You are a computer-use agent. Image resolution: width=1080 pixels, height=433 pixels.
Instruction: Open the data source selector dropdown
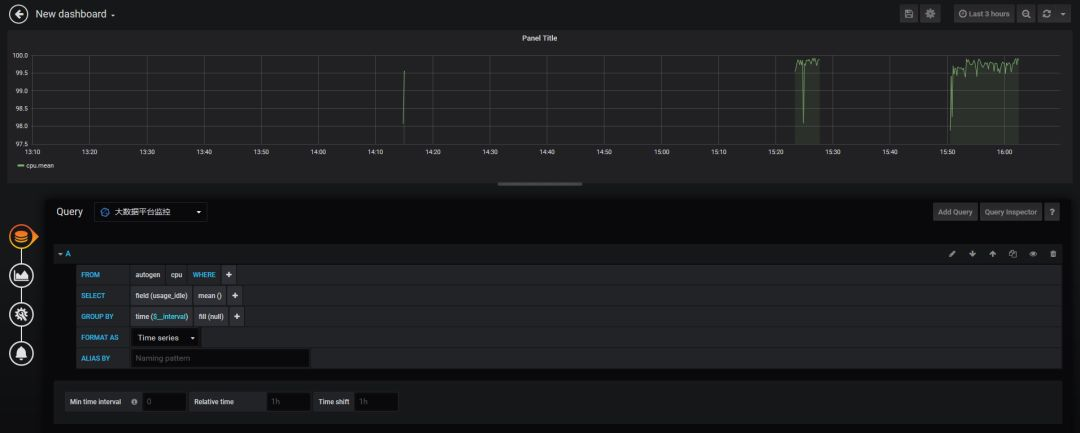151,212
